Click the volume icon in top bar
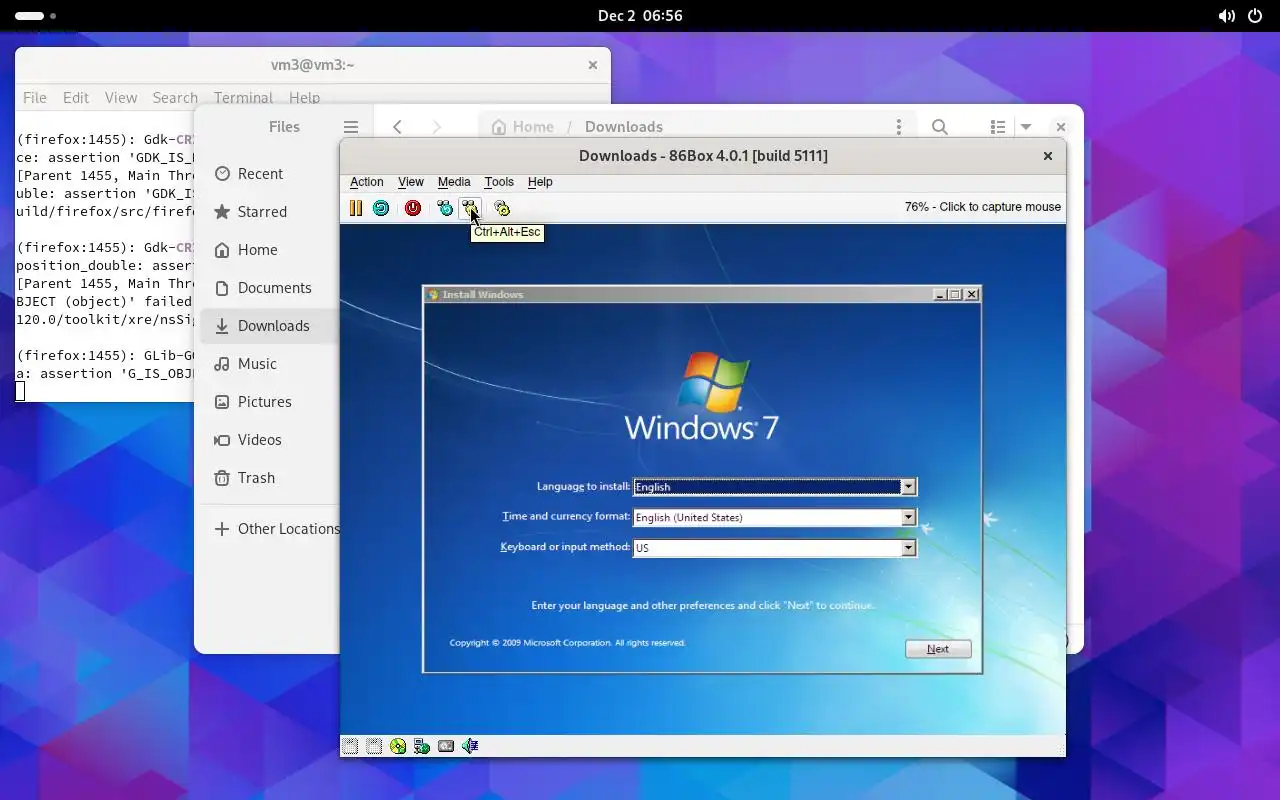This screenshot has height=800, width=1280. [x=1226, y=16]
